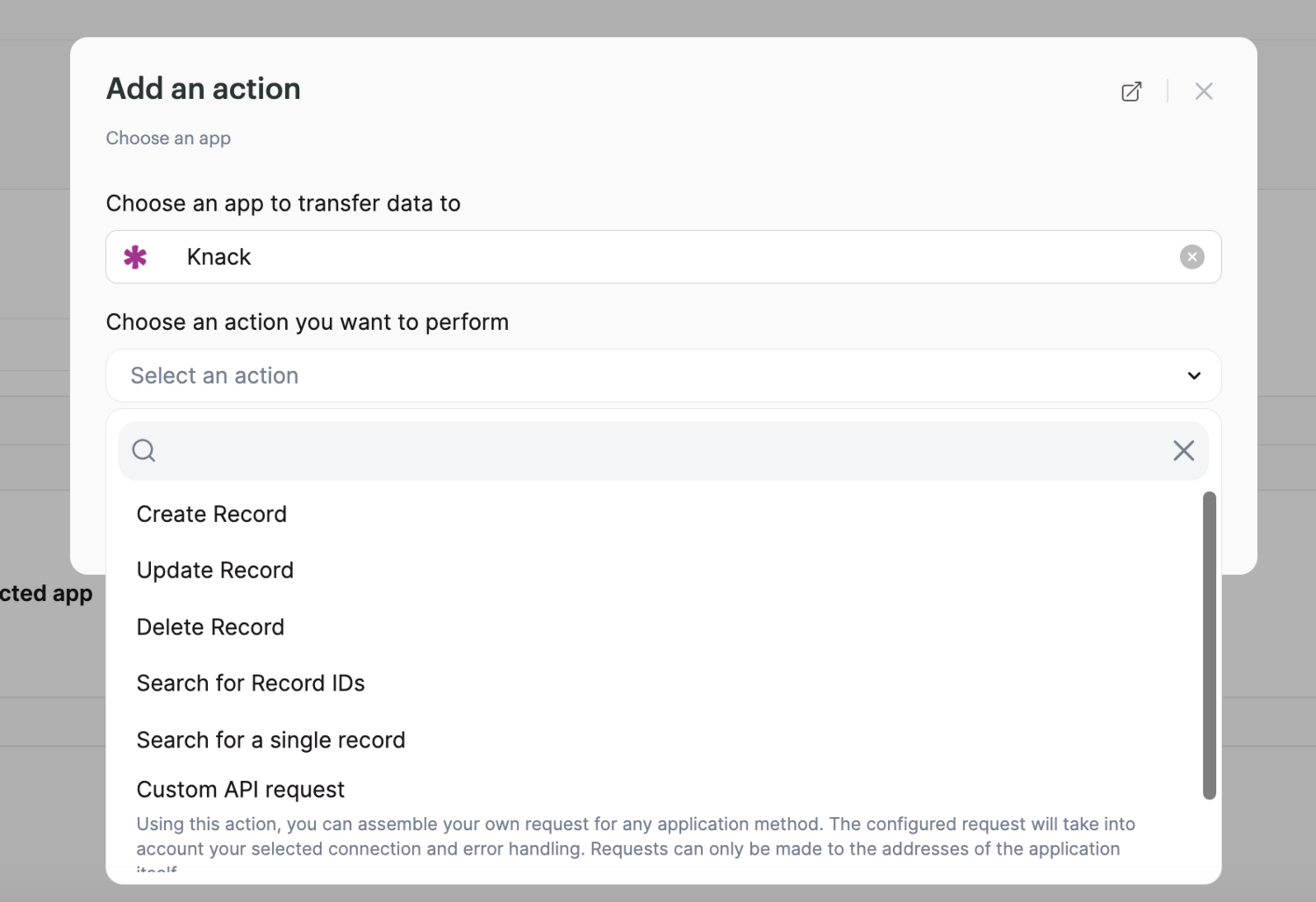
Task: Close the Add an action dialog
Action: (1204, 90)
